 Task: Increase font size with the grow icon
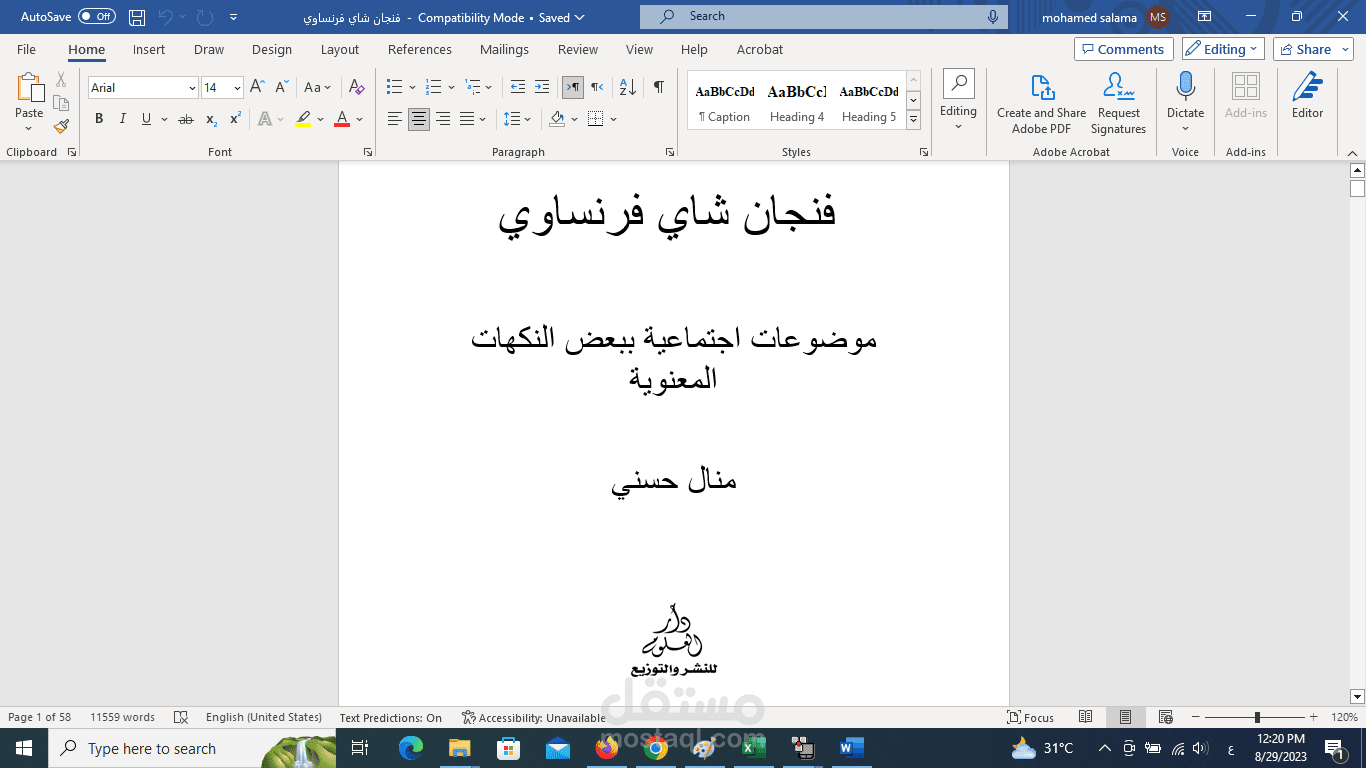point(257,87)
